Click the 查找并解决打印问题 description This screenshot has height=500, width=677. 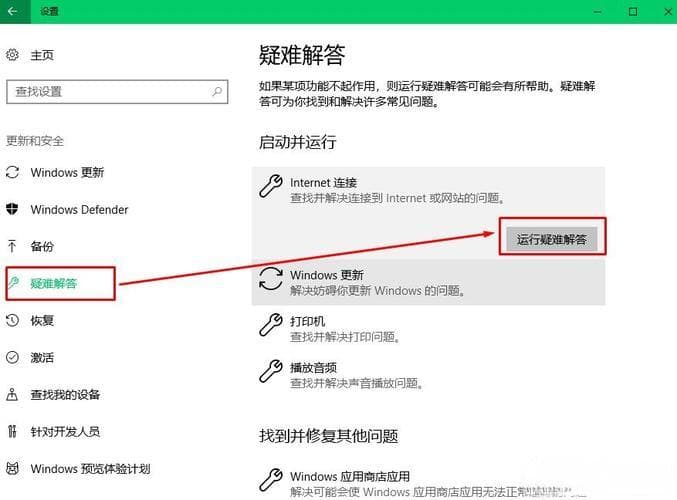coord(345,337)
